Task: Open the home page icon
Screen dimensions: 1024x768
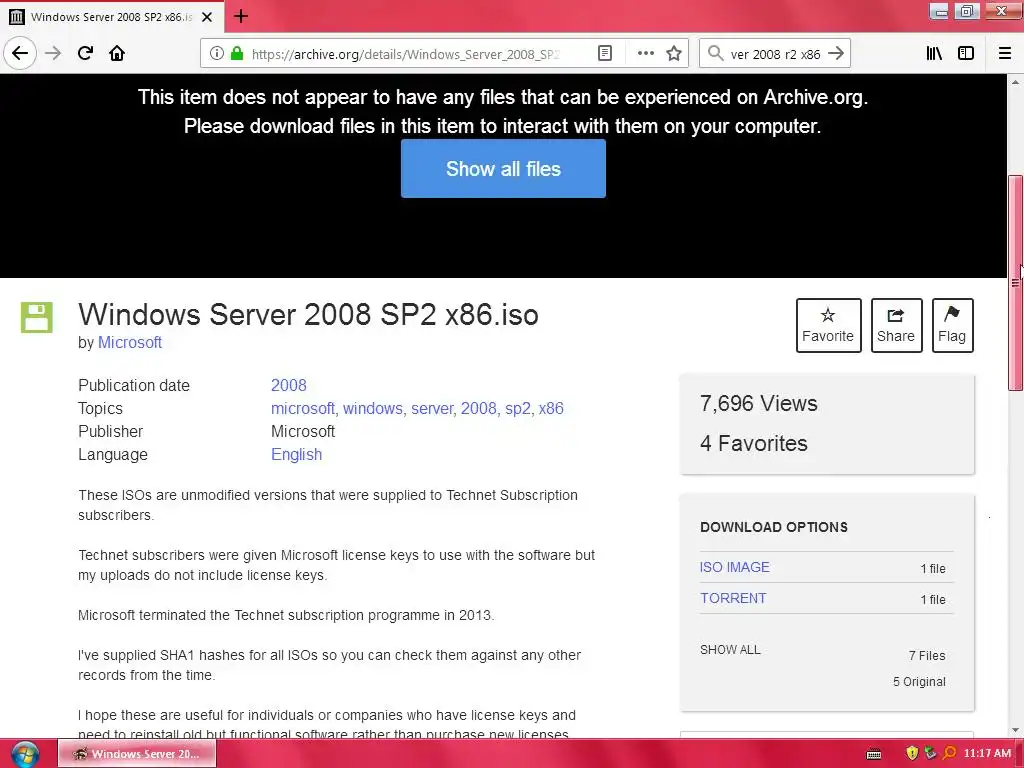Action: click(x=117, y=53)
